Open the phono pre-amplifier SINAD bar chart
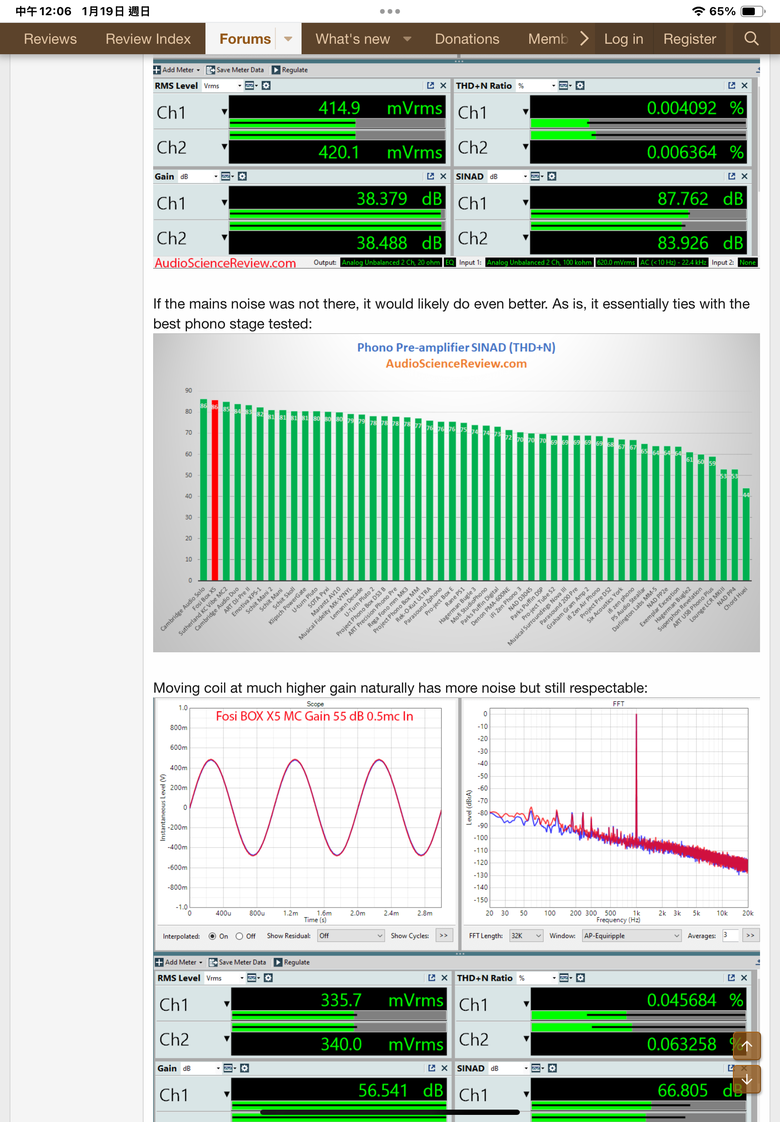780x1122 pixels. pos(456,492)
